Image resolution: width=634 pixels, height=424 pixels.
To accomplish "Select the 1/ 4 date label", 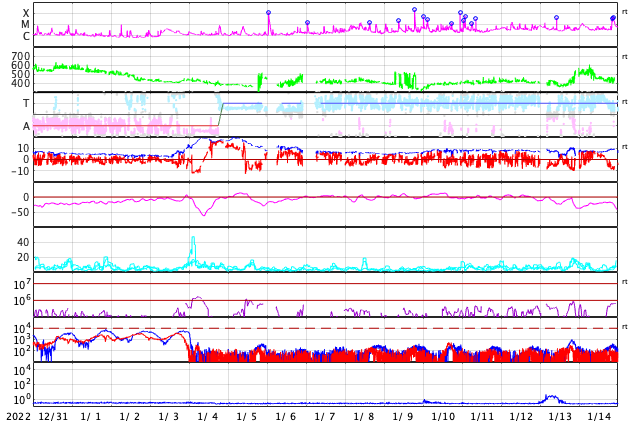I will click(x=208, y=417).
